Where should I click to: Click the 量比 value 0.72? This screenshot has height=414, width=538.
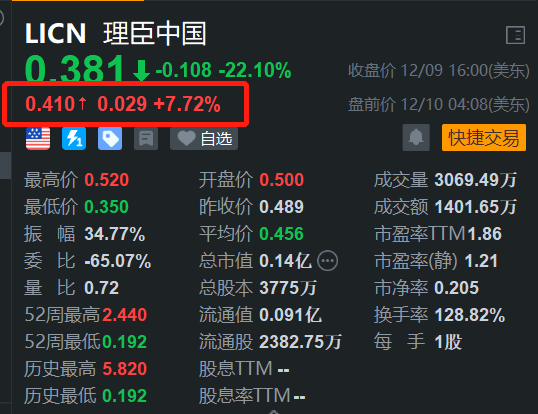pos(102,288)
